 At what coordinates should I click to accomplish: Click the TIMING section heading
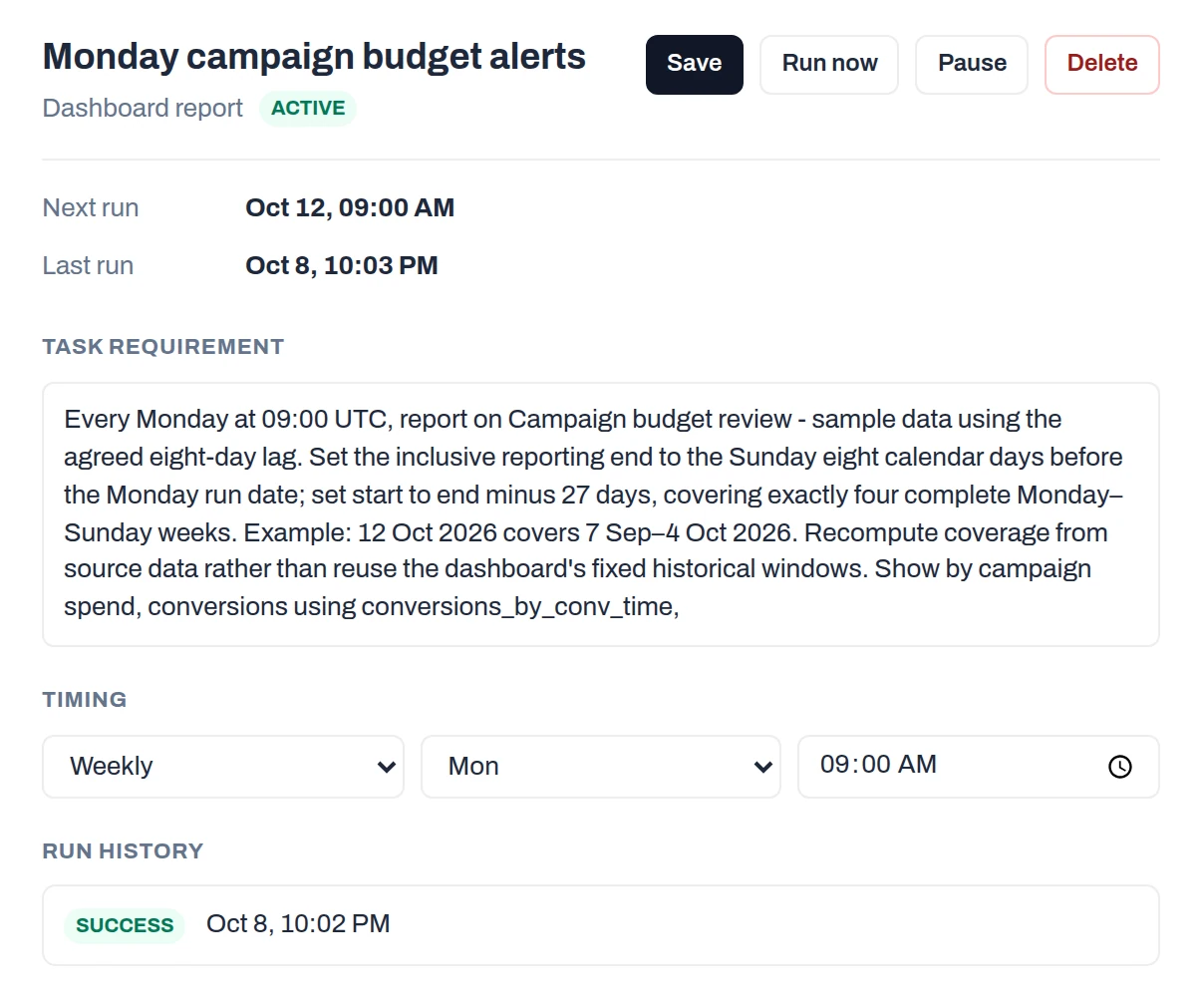85,700
